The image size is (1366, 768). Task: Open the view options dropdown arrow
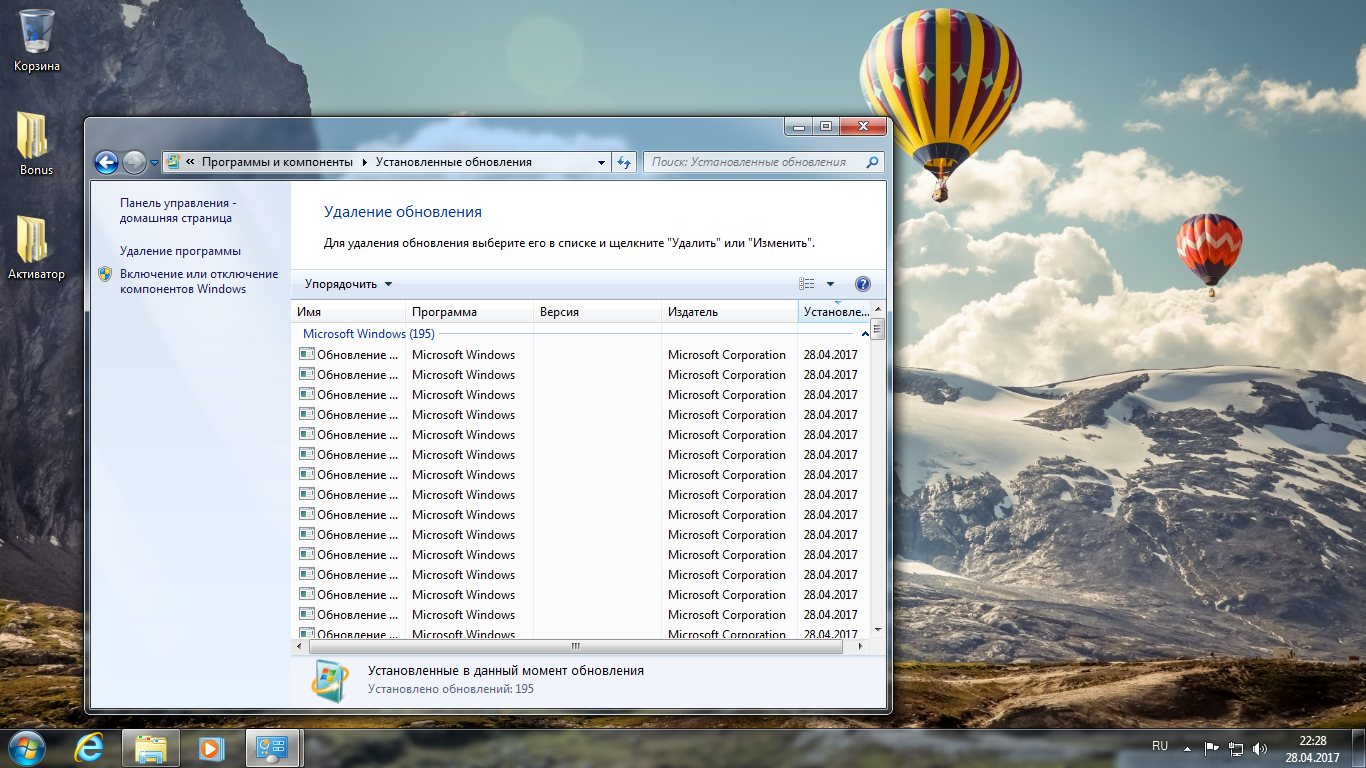pos(830,284)
